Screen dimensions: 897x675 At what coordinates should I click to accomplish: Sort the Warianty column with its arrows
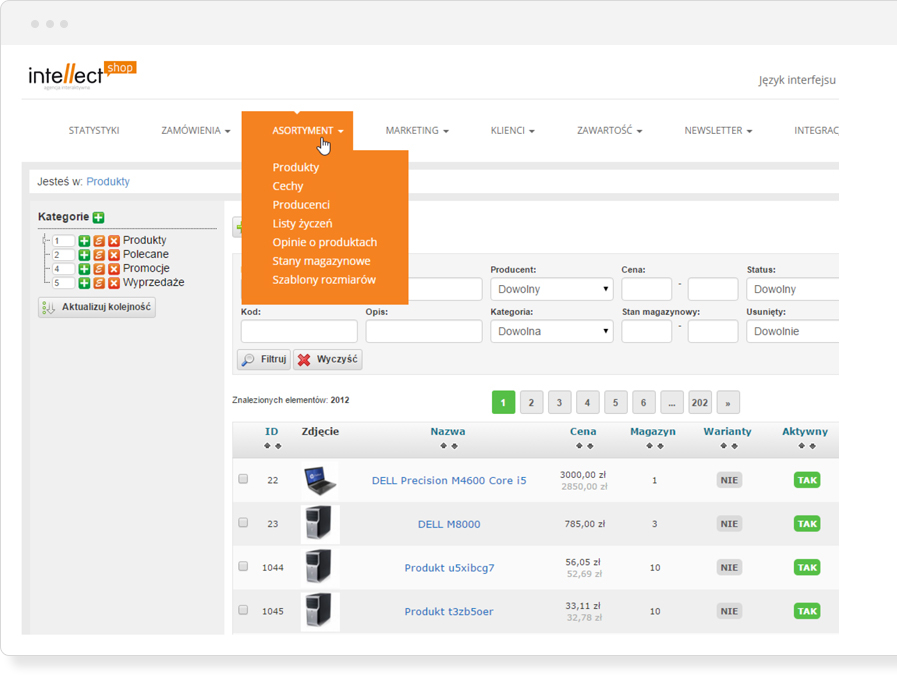[728, 446]
